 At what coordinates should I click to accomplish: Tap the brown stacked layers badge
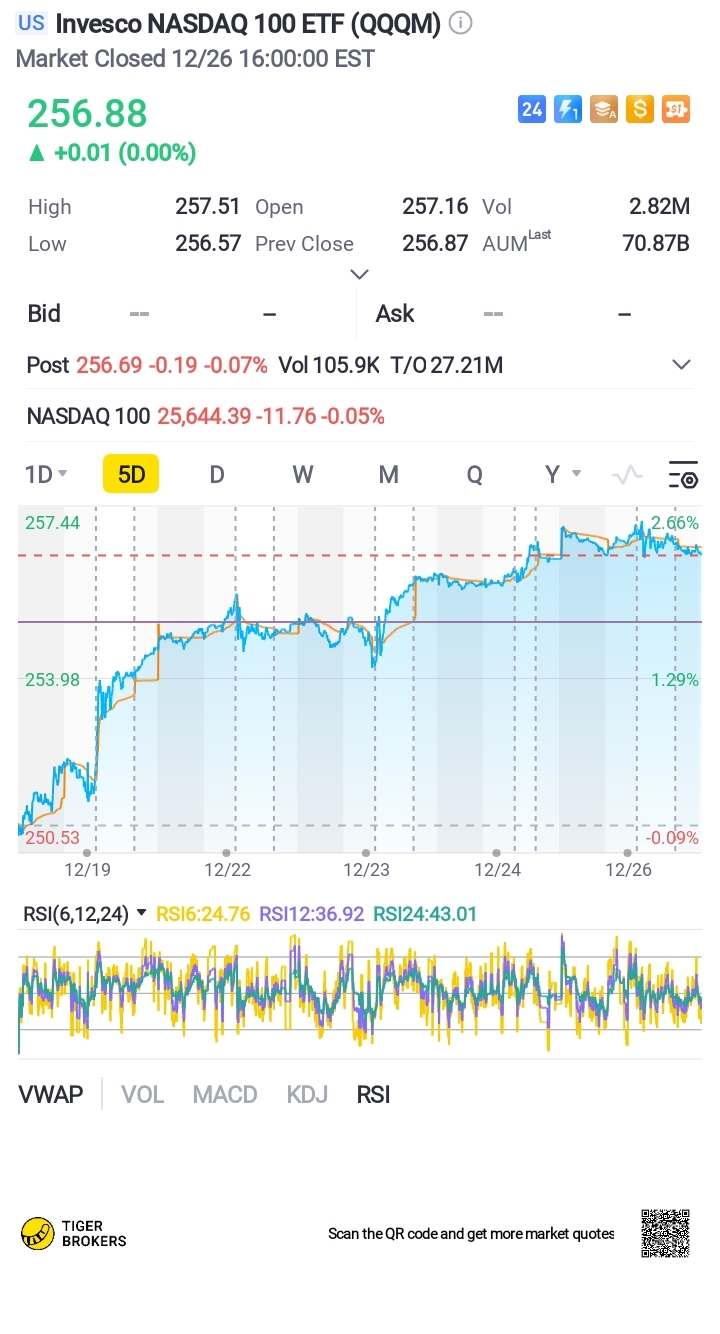[x=604, y=109]
